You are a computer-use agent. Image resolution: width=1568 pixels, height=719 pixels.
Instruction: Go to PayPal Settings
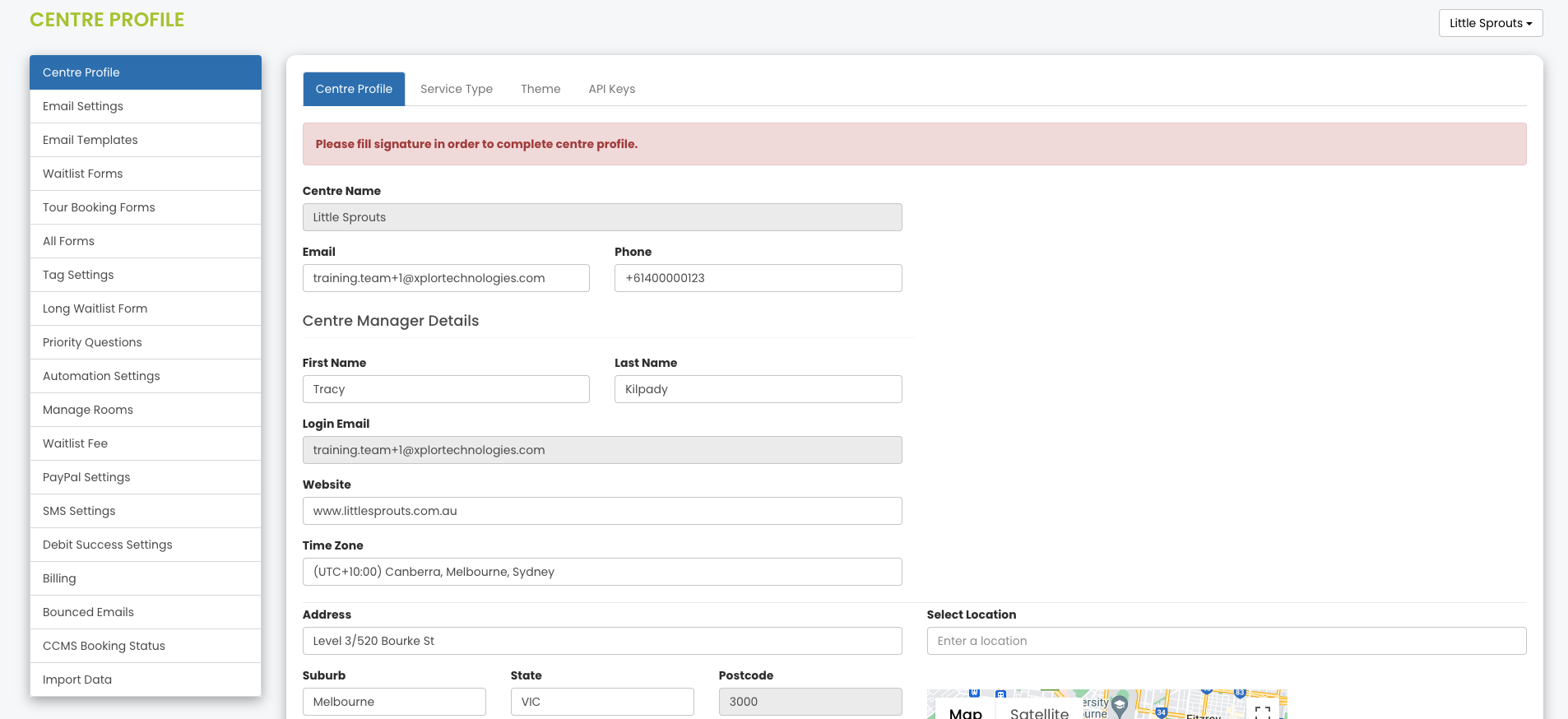pos(146,477)
